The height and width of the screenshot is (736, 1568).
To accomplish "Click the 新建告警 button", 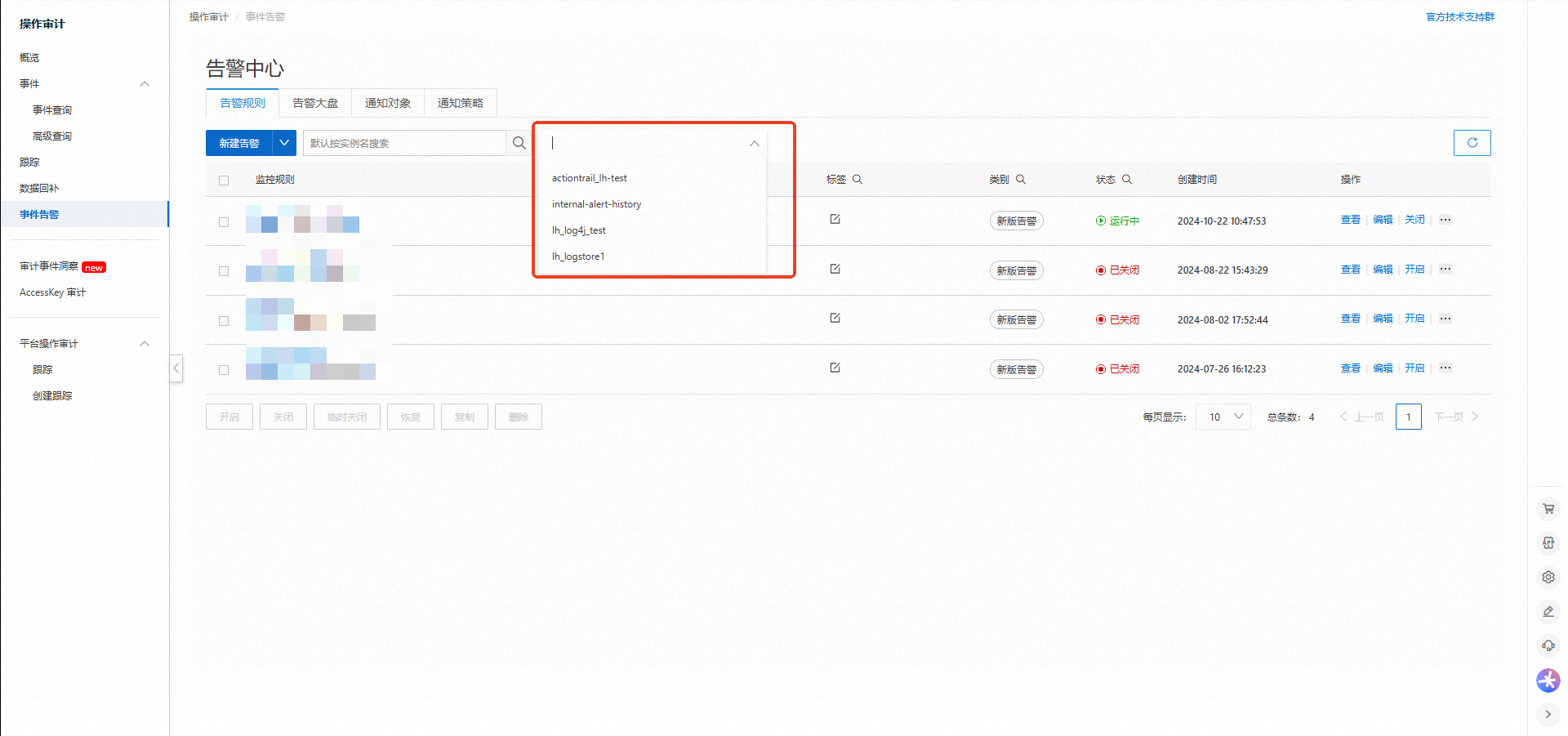I will coord(239,143).
